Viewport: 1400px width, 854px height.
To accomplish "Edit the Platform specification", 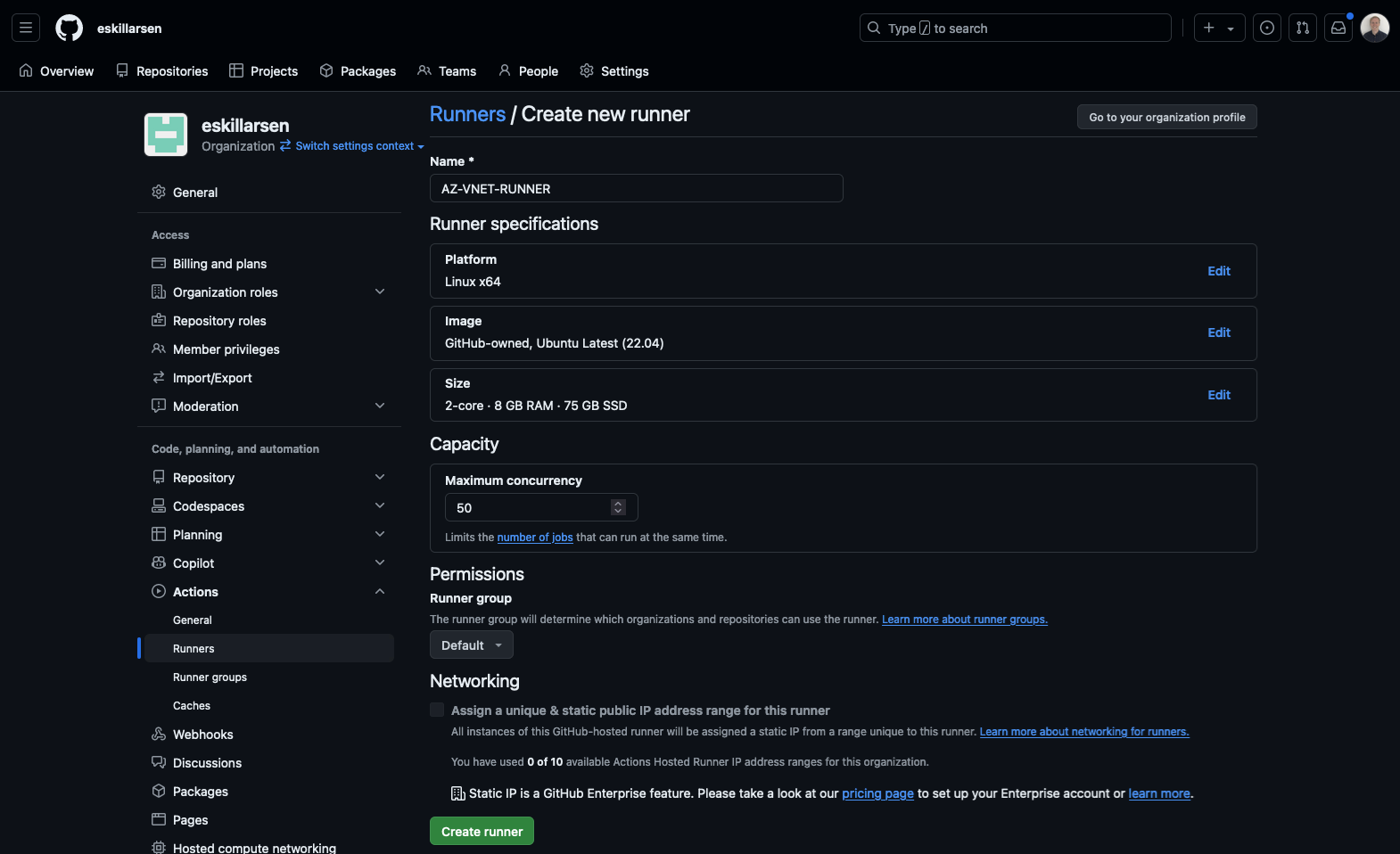I will 1219,271.
